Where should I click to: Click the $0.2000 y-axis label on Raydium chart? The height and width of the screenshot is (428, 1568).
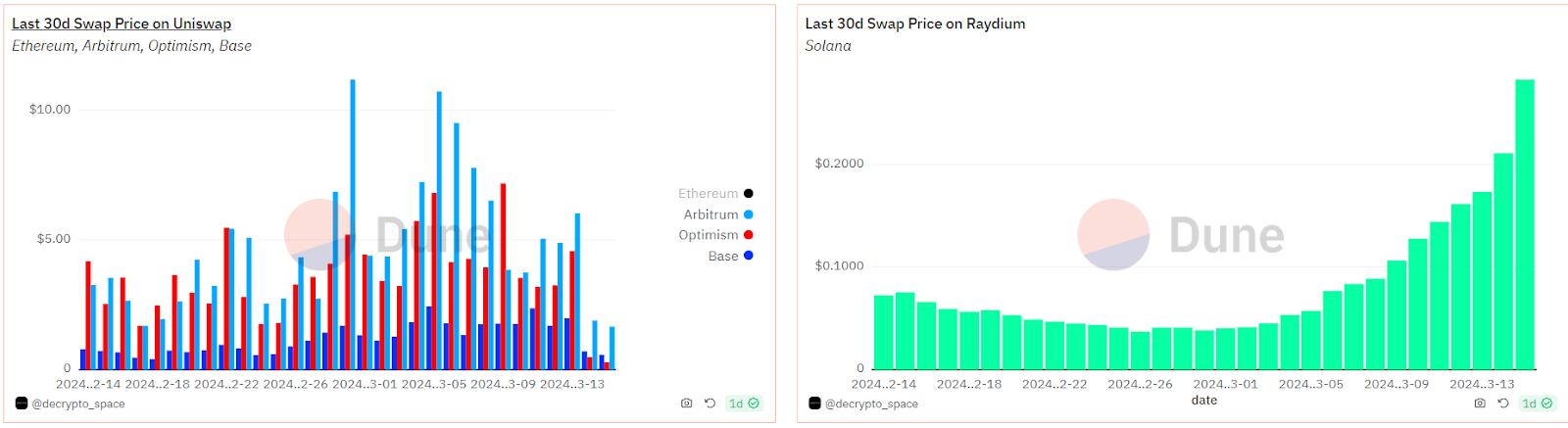840,164
